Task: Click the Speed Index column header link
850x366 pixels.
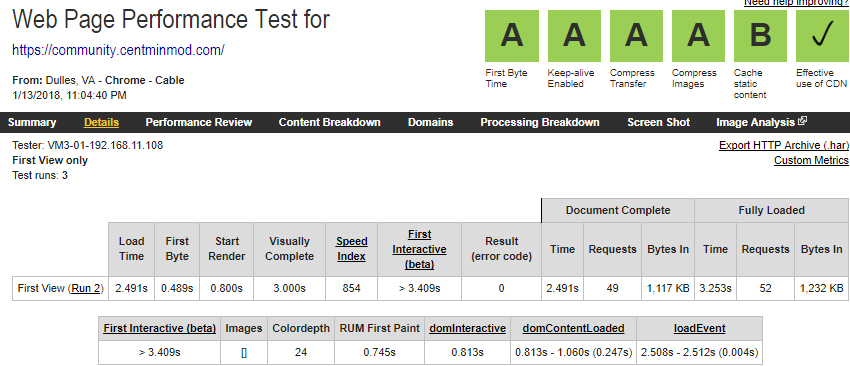Action: 351,249
